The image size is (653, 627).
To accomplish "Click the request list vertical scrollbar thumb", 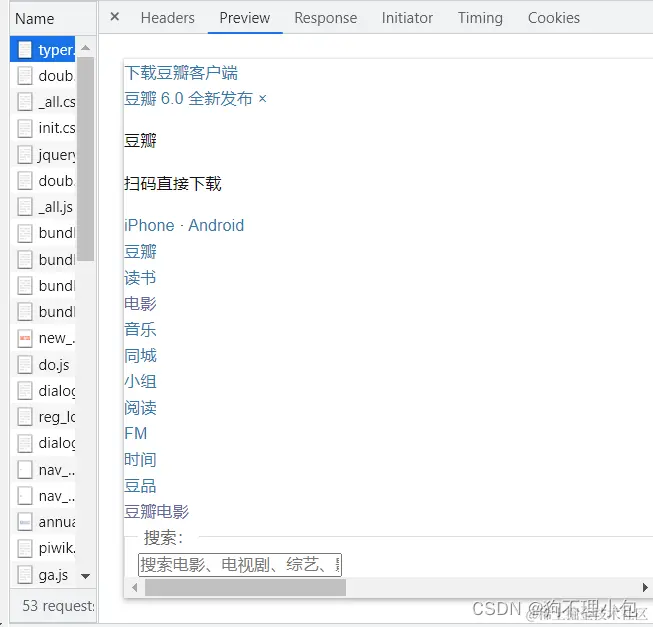I will pyautogui.click(x=85, y=159).
